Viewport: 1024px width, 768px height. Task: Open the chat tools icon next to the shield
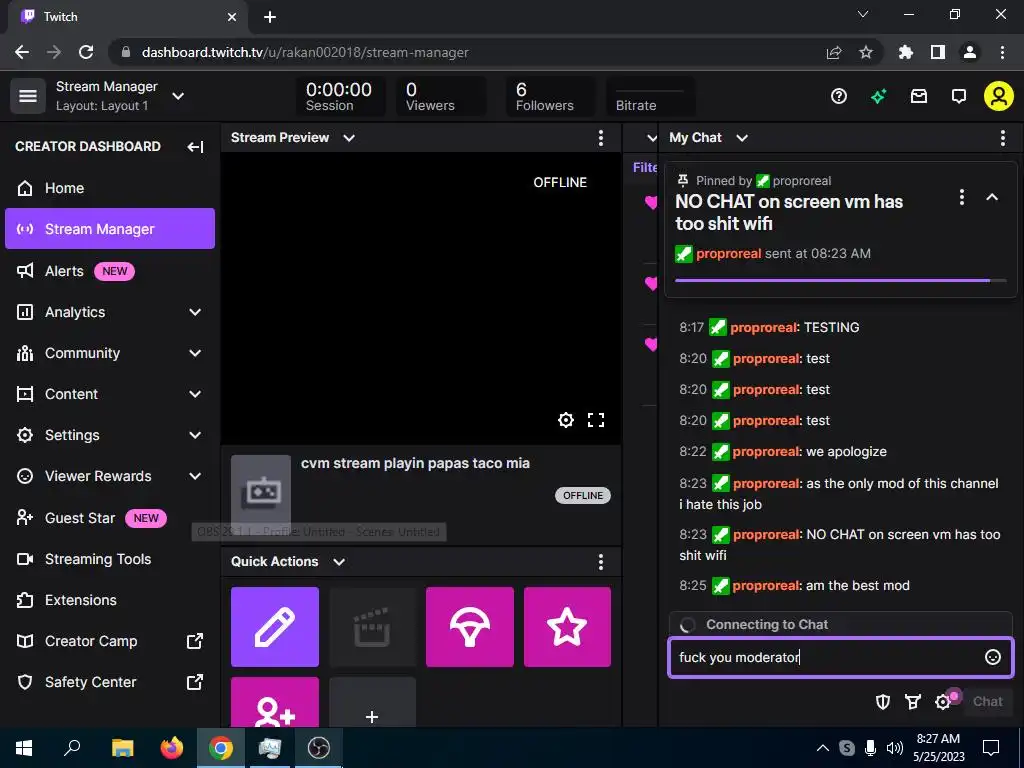[x=913, y=701]
